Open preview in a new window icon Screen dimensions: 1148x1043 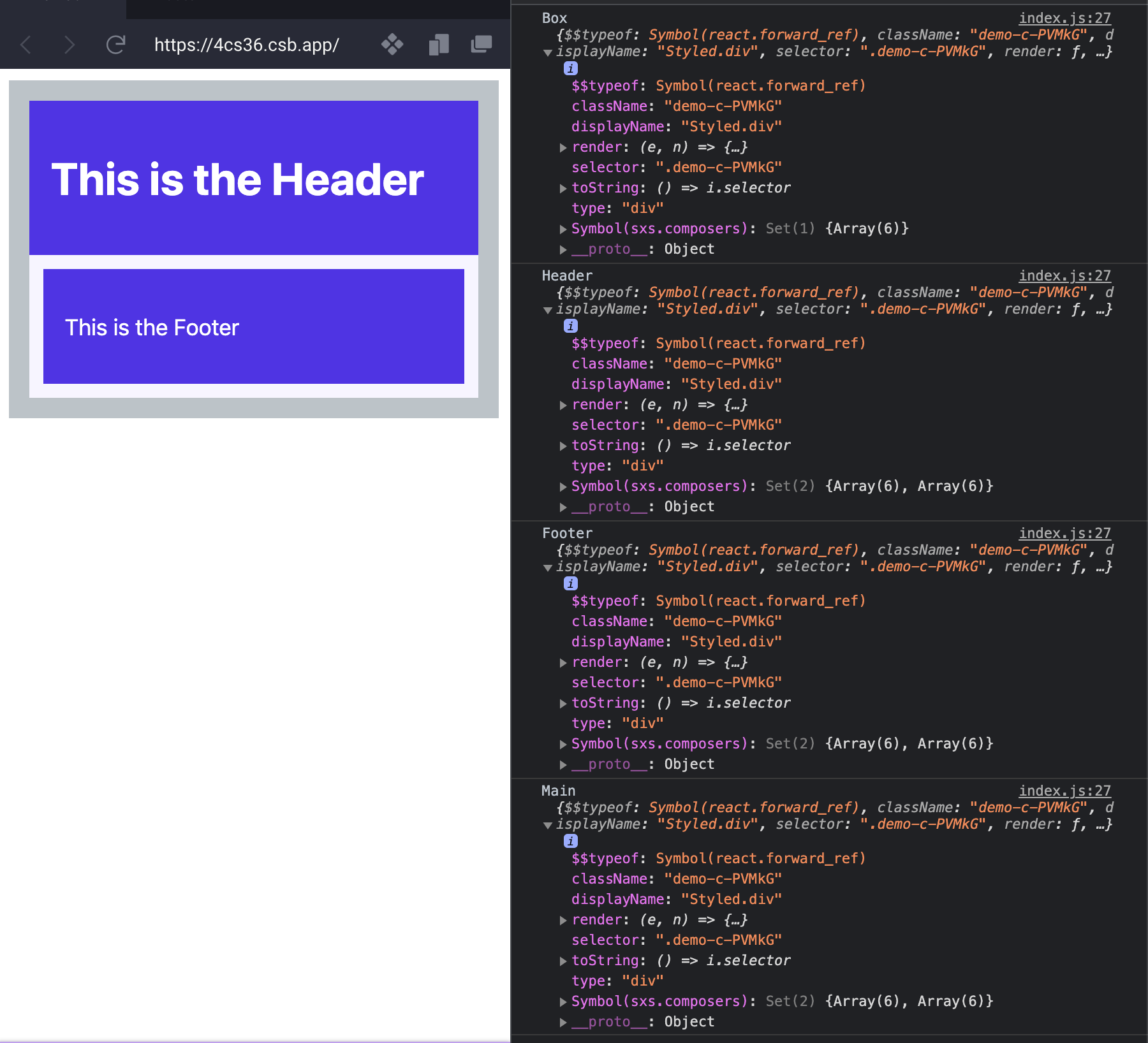pyautogui.click(x=480, y=44)
